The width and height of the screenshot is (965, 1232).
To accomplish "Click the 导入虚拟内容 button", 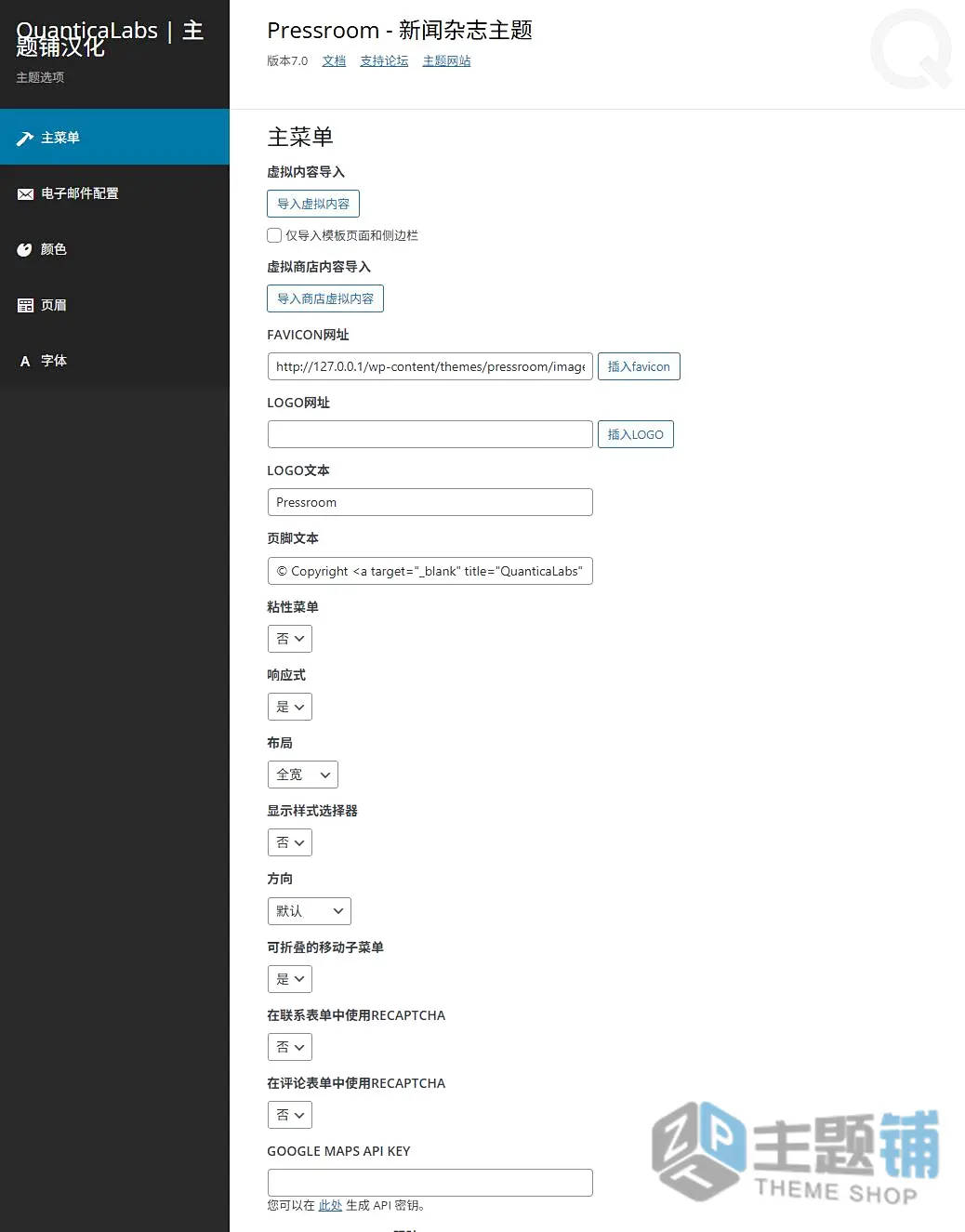I will 313,204.
